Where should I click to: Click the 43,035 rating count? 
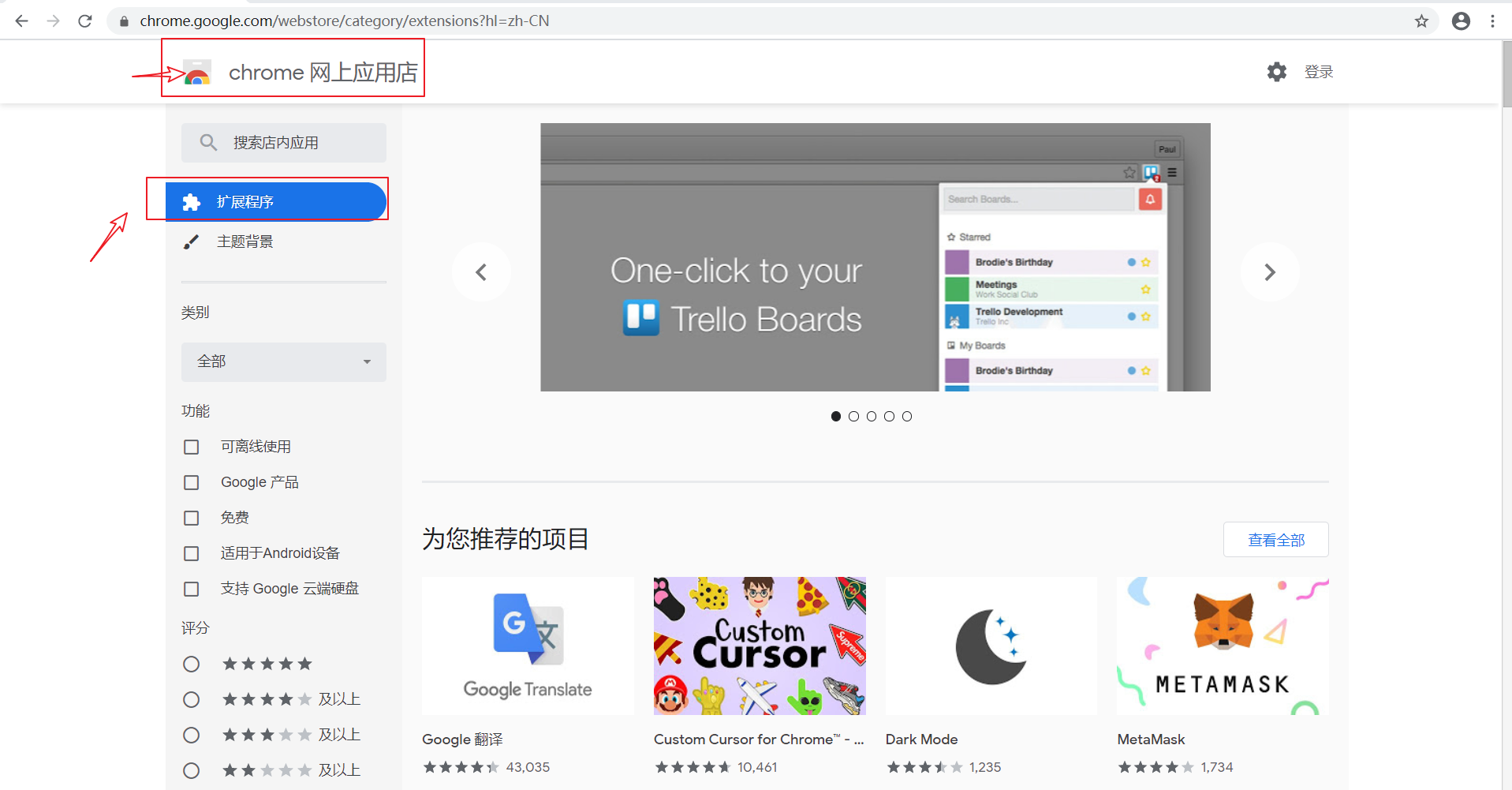coord(528,767)
